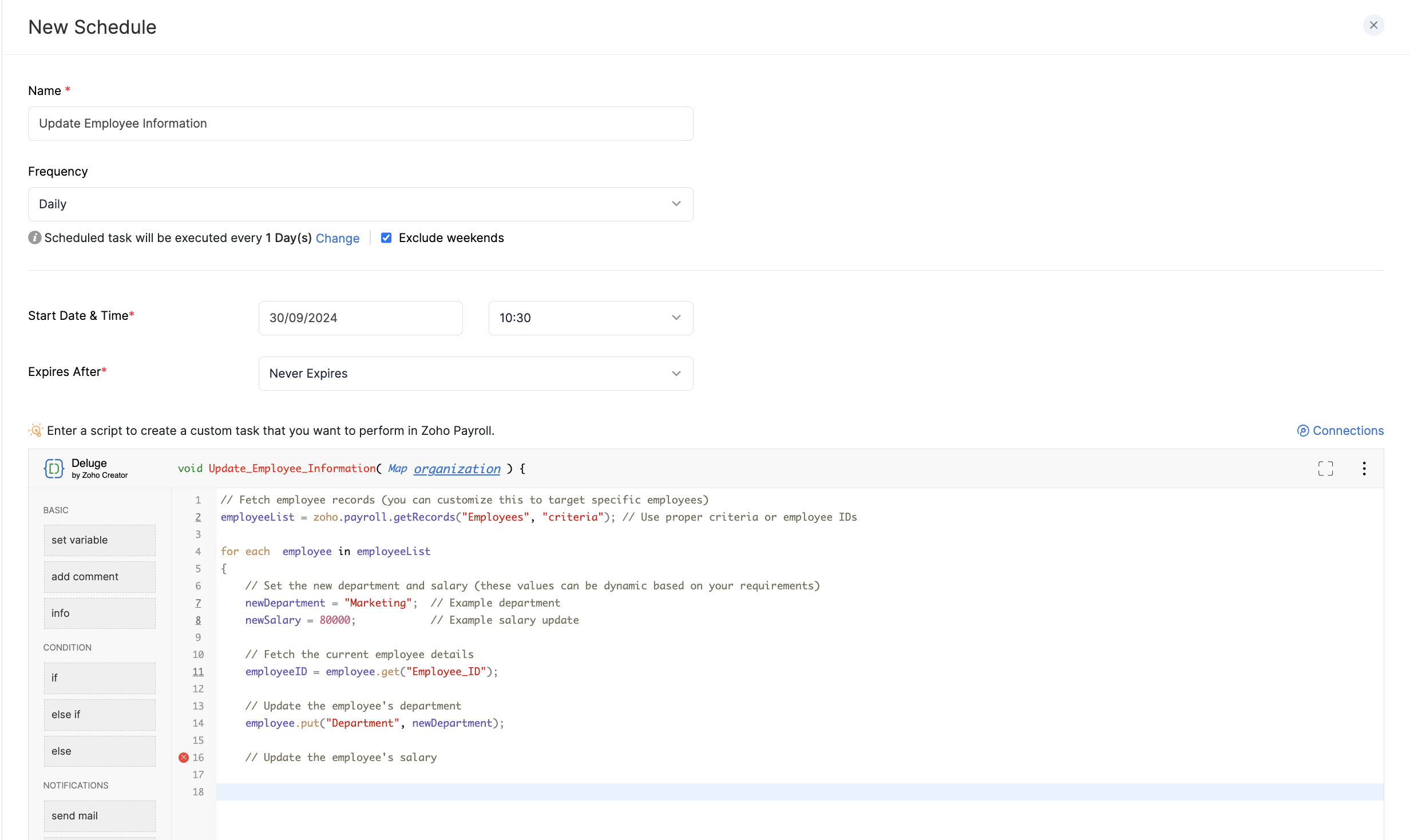Viewport: 1410px width, 840px height.
Task: Click the orange lightbulb icon before the script hint
Action: (x=34, y=430)
